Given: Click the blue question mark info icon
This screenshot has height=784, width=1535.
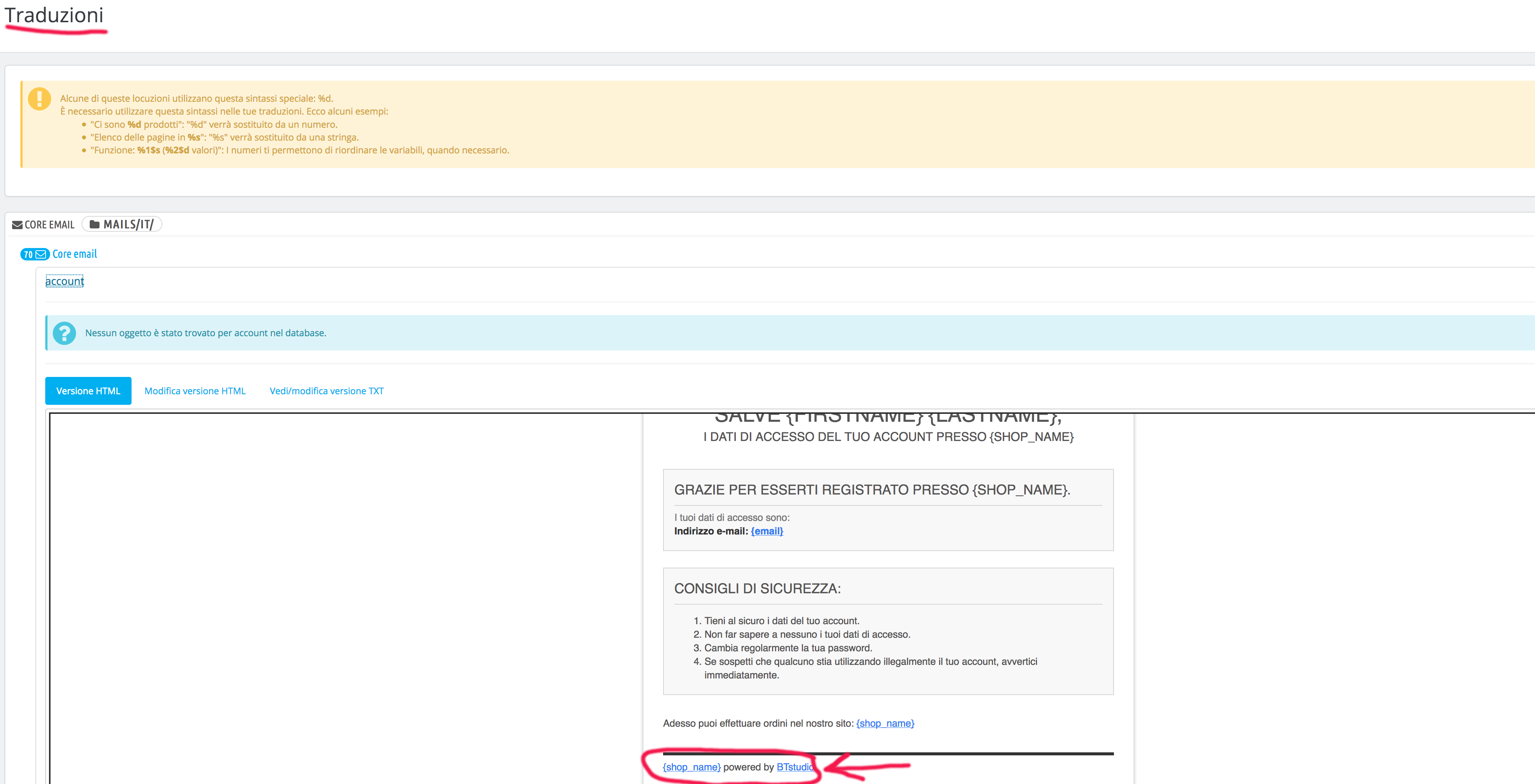Looking at the screenshot, I should tap(64, 333).
